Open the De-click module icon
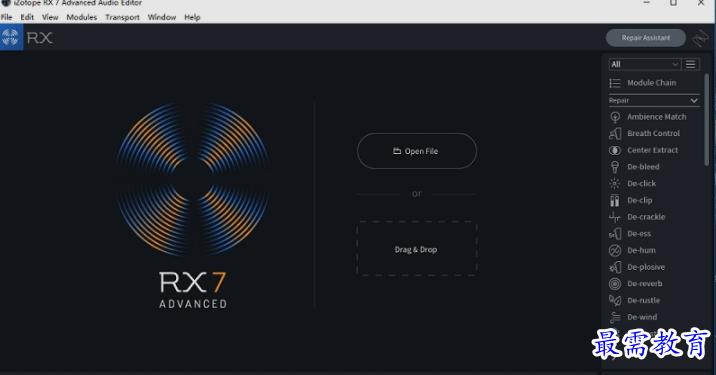Image resolution: width=716 pixels, height=375 pixels. (x=615, y=184)
